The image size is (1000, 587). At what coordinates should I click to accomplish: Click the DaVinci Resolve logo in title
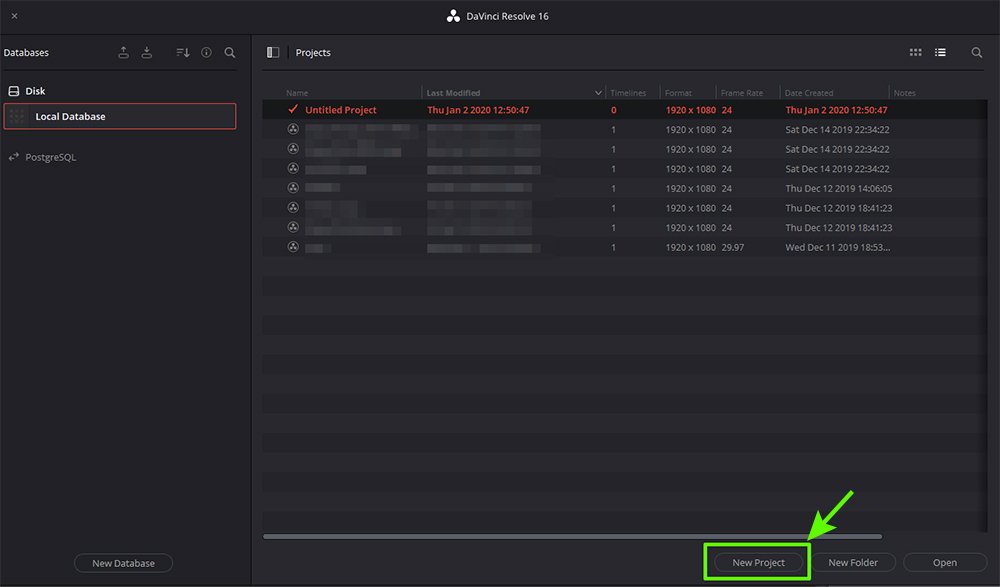point(453,17)
